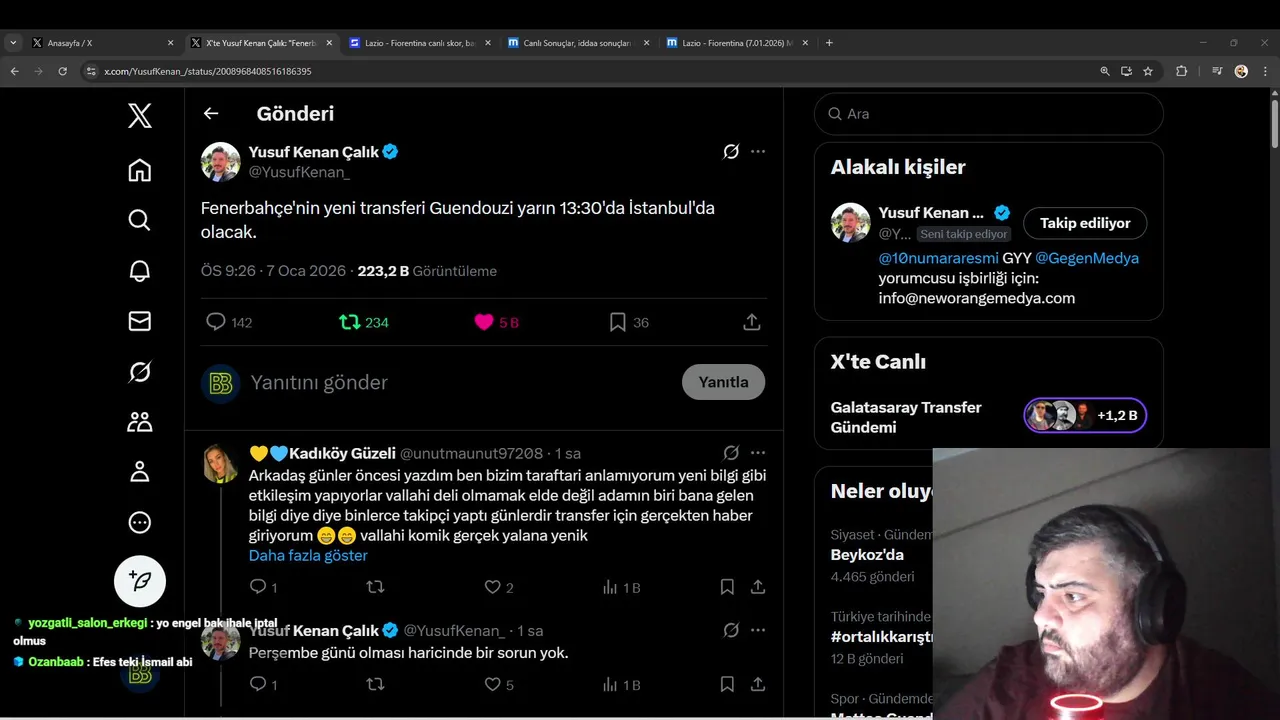Screen dimensions: 1280x720
Task: Click the Takip ediliyor button
Action: click(1085, 223)
